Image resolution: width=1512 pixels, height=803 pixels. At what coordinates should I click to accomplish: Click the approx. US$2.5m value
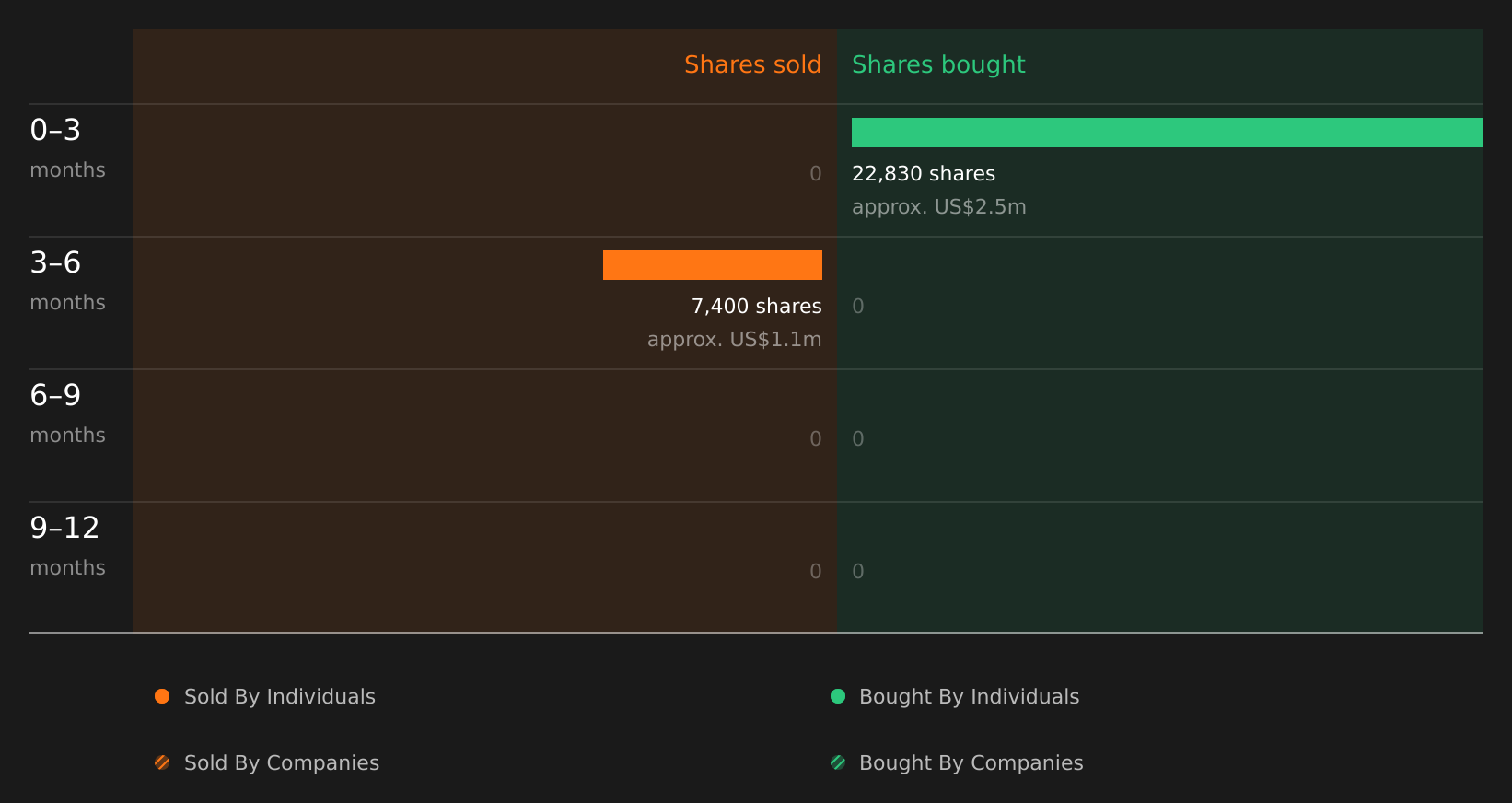click(x=939, y=206)
